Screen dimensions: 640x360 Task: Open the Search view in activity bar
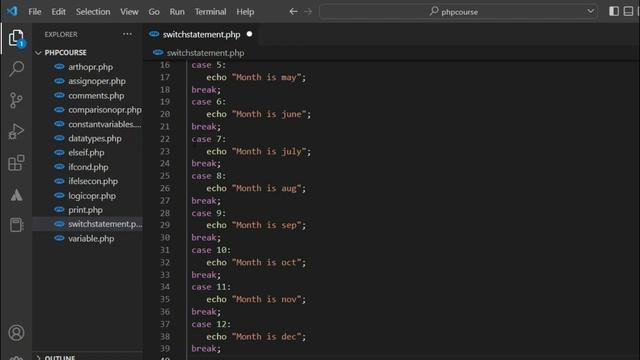pos(16,69)
